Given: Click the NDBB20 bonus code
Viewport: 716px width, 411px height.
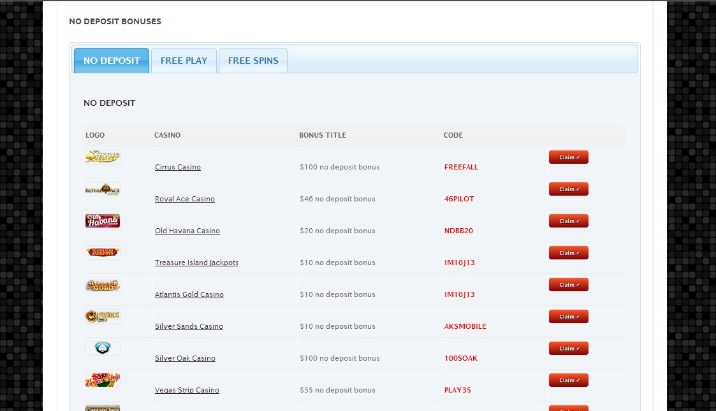Looking at the screenshot, I should coord(458,231).
